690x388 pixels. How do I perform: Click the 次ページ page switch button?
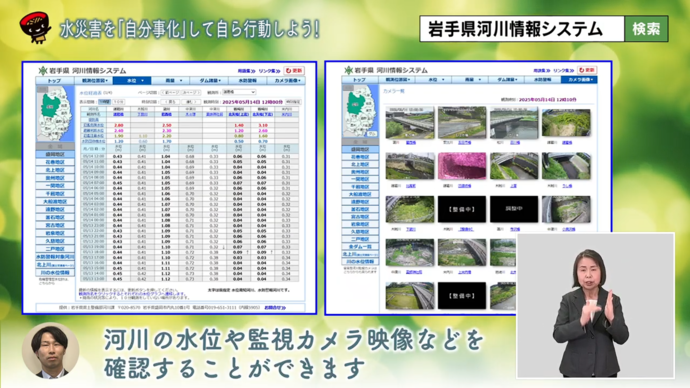point(191,92)
